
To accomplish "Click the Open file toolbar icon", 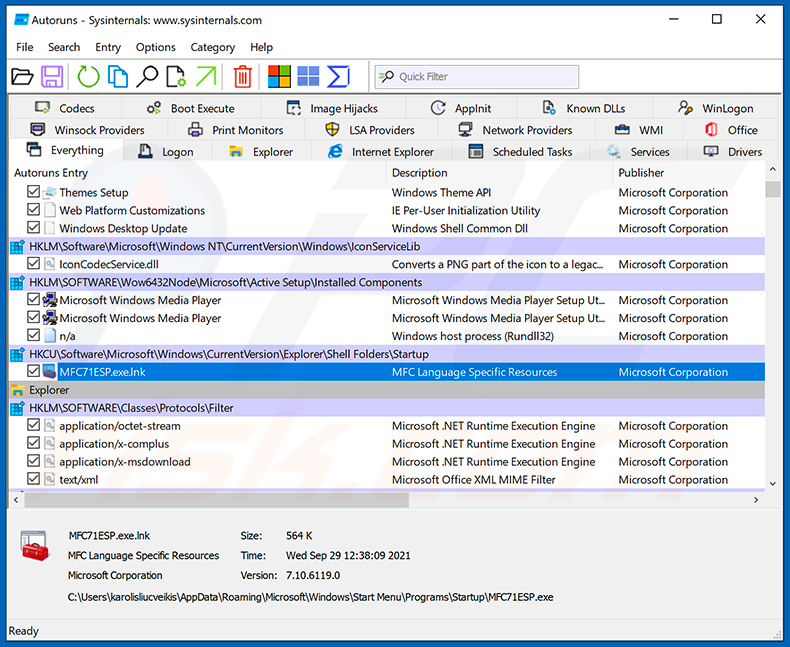I will pyautogui.click(x=22, y=77).
